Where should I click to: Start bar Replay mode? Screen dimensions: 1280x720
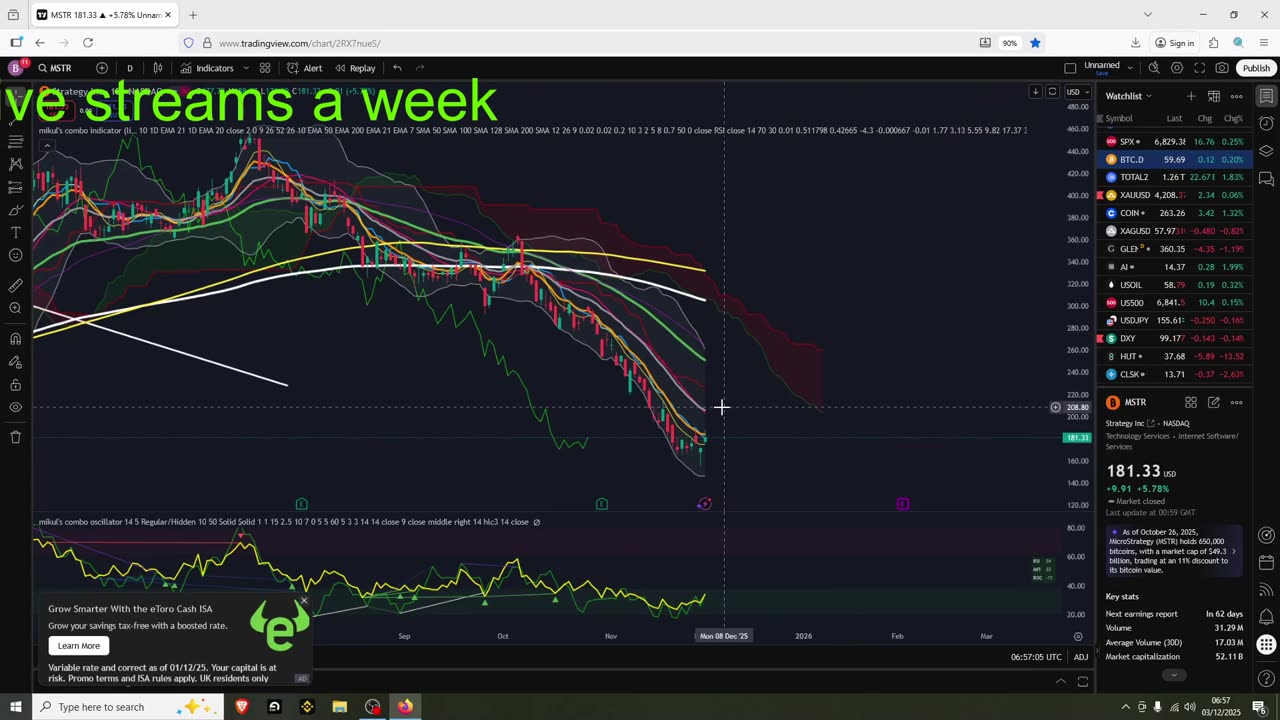(355, 68)
